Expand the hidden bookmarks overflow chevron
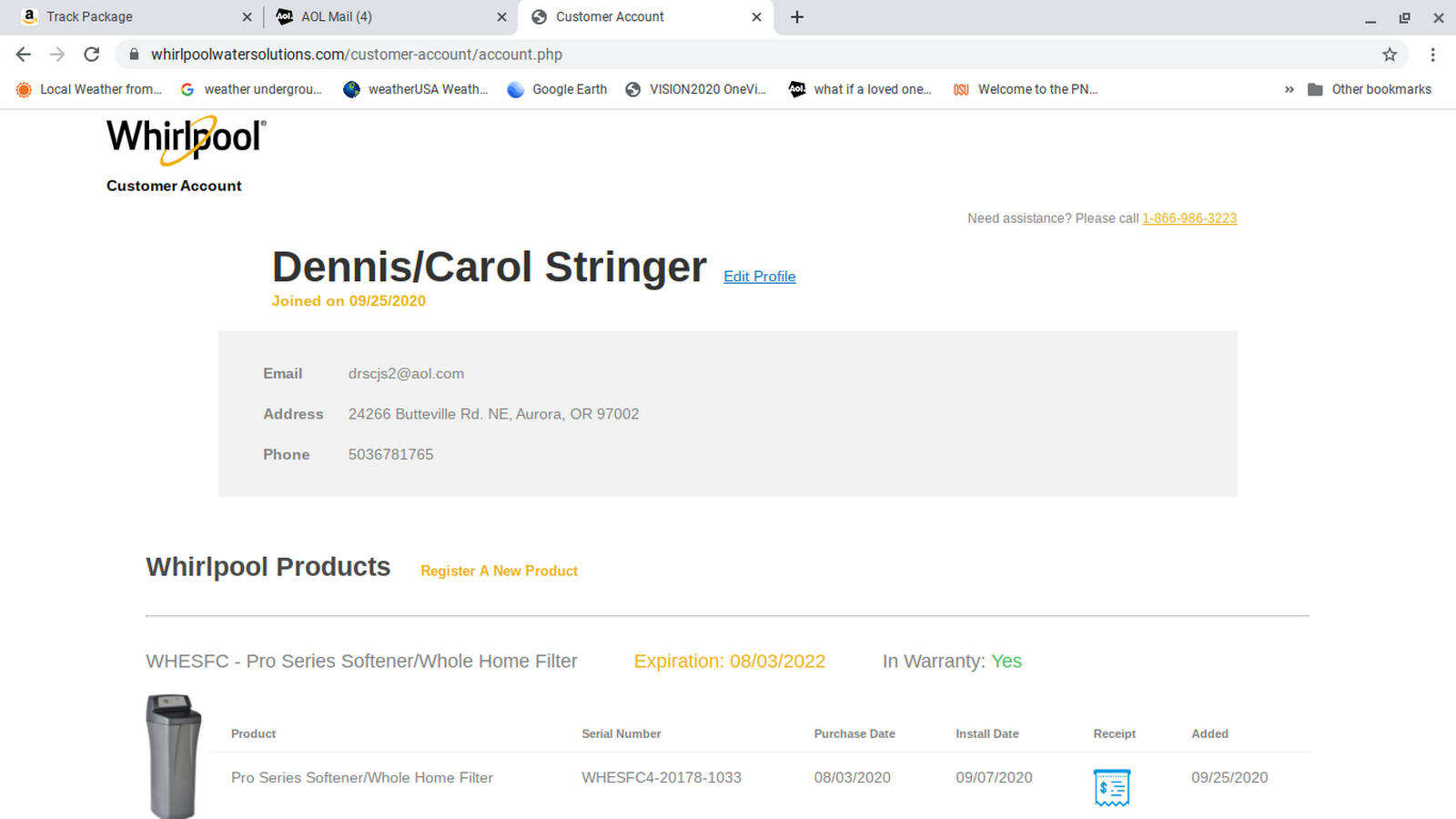1456x819 pixels. pos(1289,89)
